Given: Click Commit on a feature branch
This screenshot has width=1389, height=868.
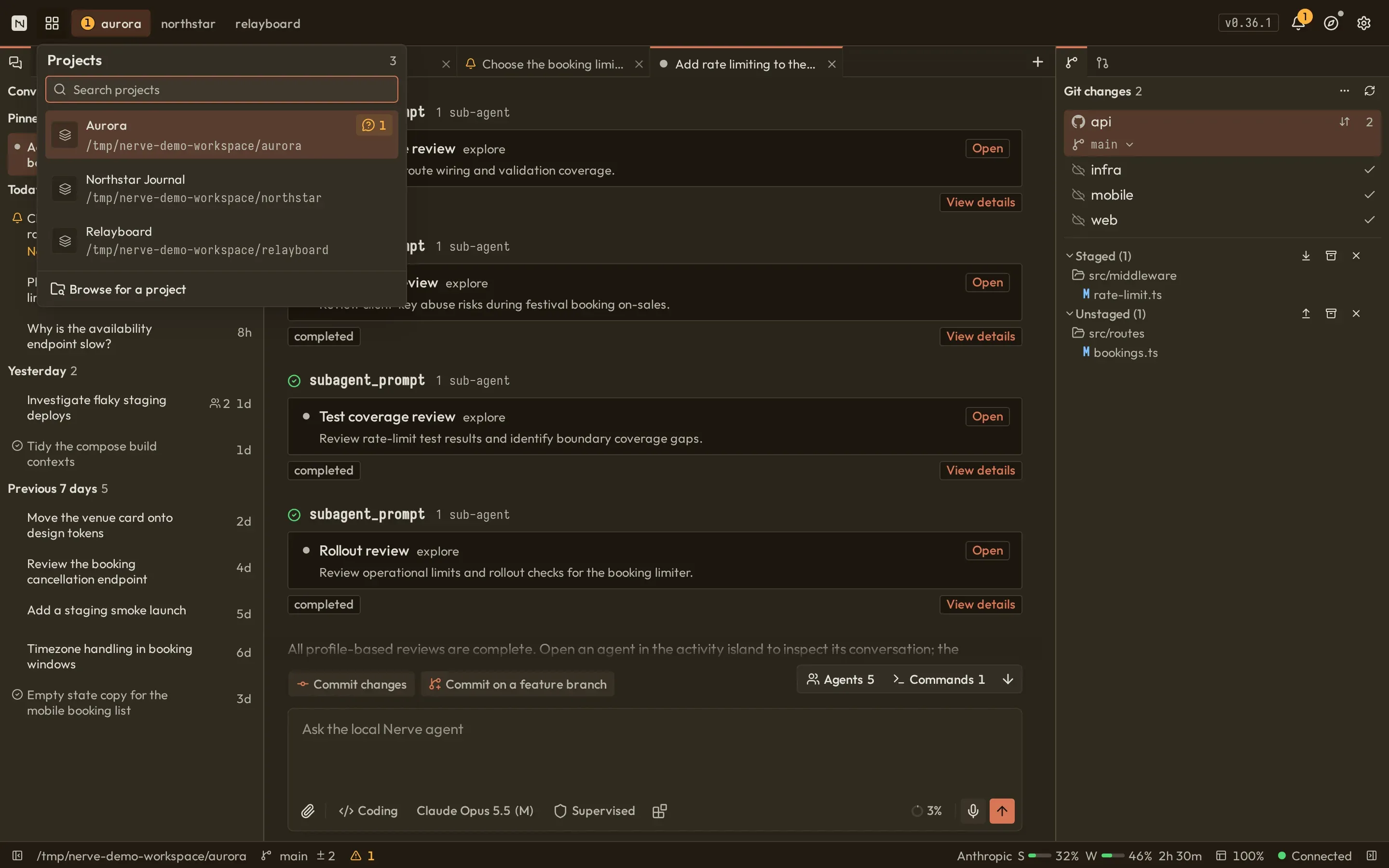Looking at the screenshot, I should pos(517,684).
